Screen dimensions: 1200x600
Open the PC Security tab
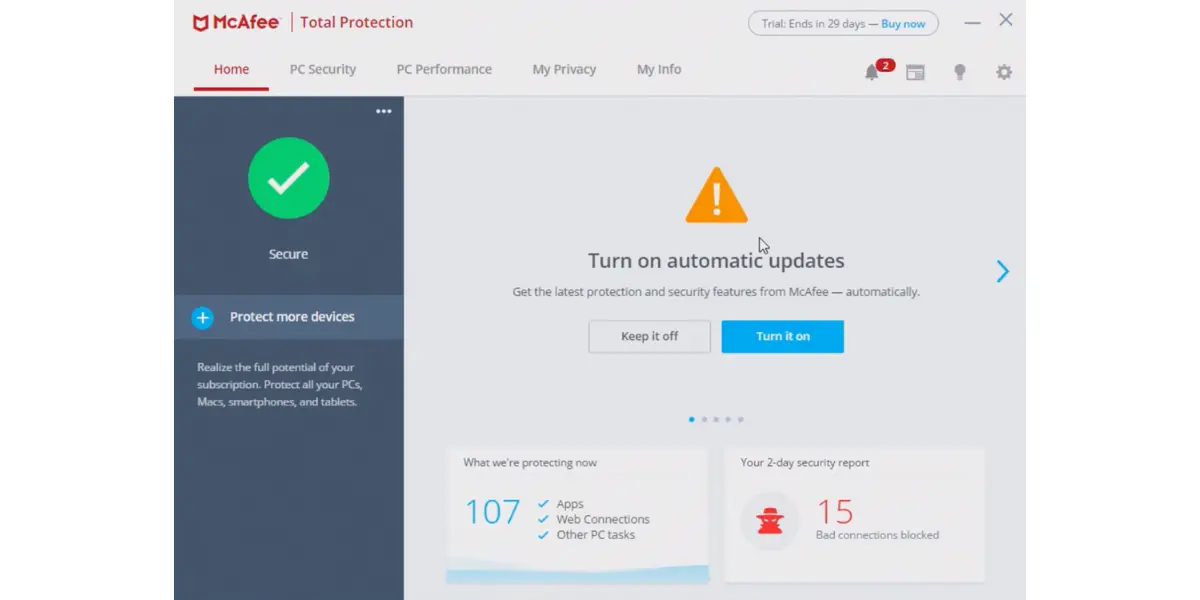(323, 69)
